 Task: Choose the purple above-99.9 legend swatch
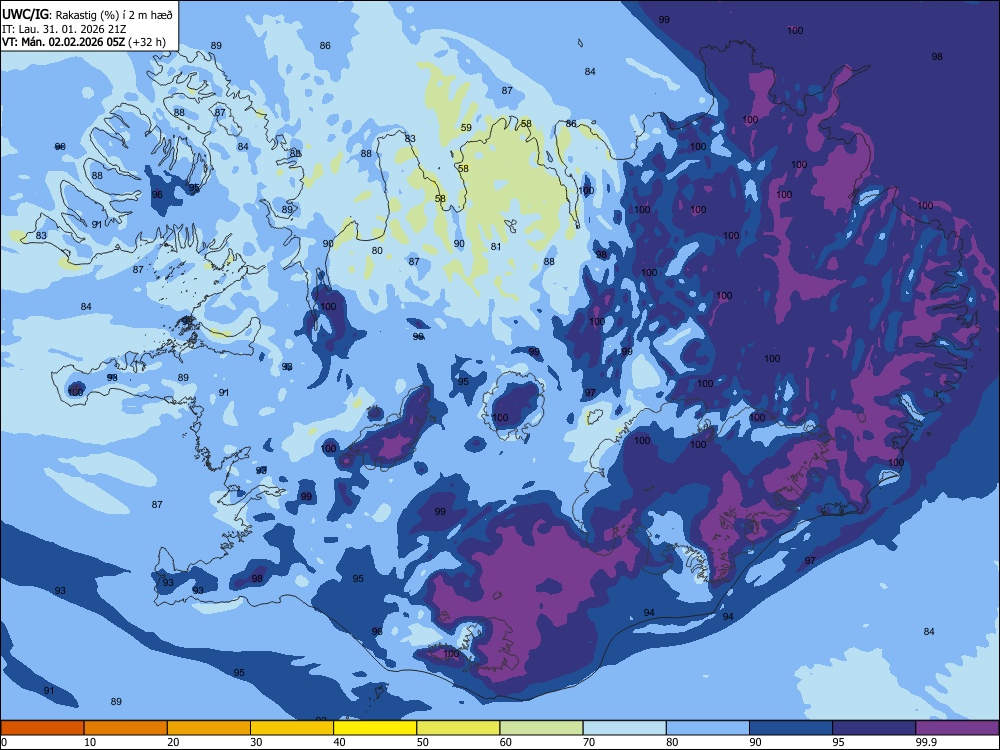pyautogui.click(x=957, y=728)
